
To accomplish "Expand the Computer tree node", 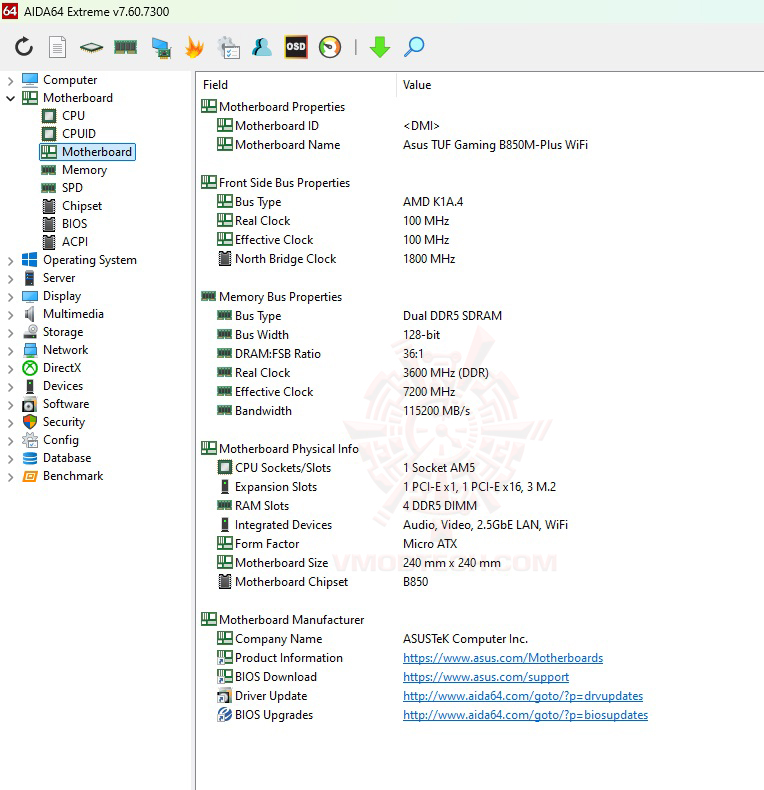I will point(10,80).
